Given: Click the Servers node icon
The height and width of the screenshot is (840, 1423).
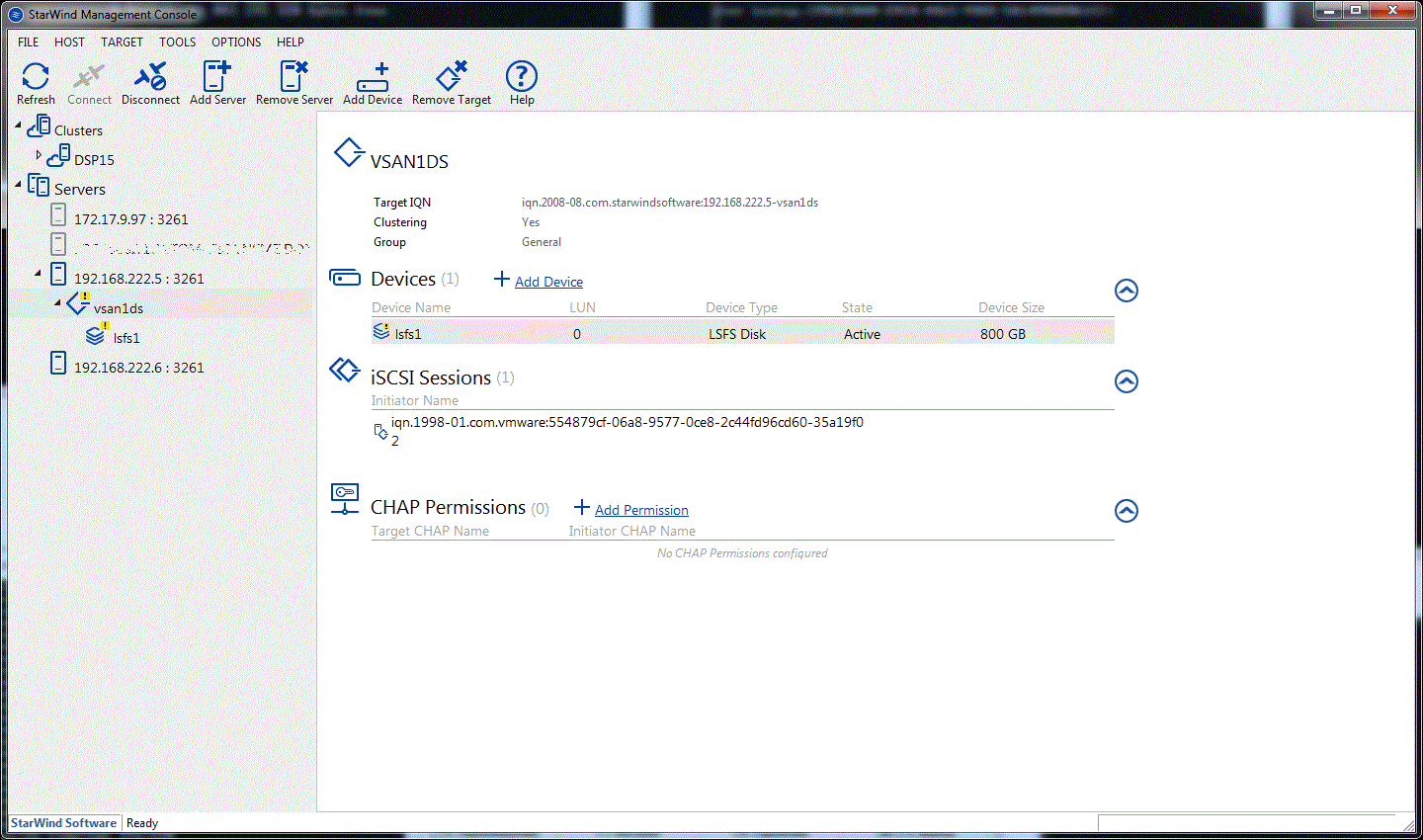Looking at the screenshot, I should (39, 186).
